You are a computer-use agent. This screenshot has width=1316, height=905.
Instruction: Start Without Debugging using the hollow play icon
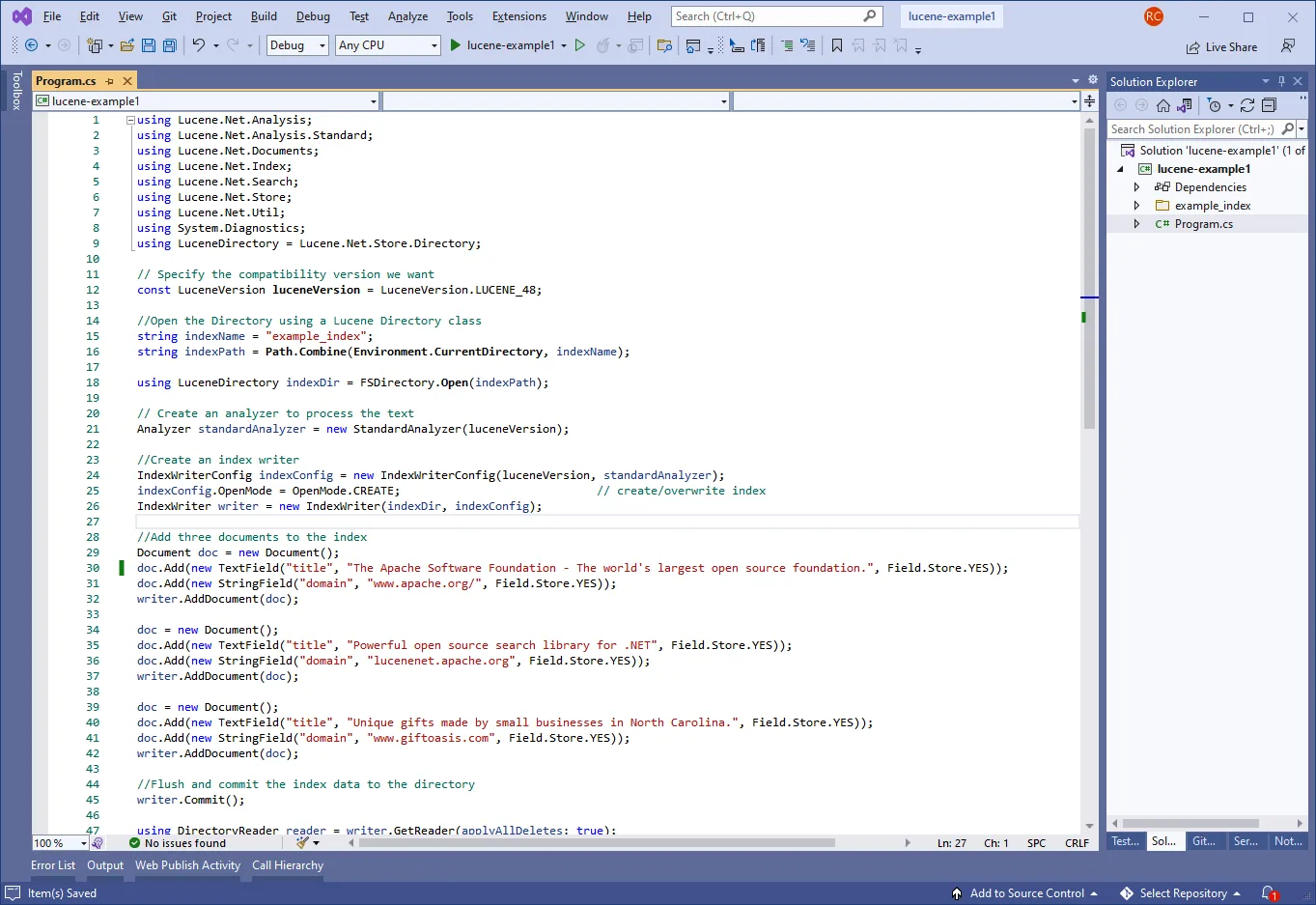[579, 45]
